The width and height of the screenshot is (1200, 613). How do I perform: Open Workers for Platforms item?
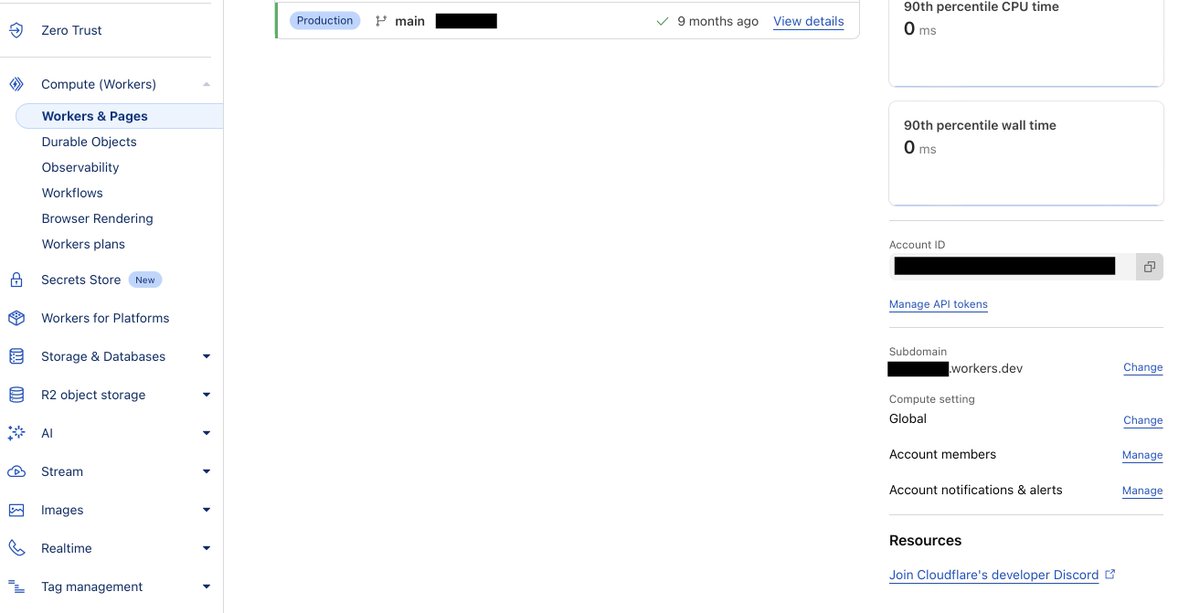(x=105, y=318)
